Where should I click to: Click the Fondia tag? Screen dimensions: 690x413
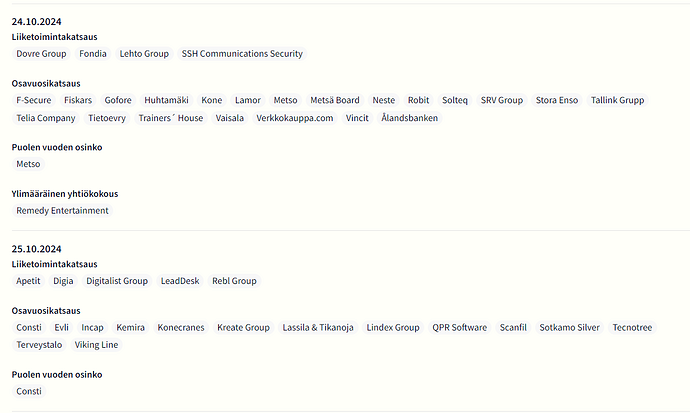(93, 54)
